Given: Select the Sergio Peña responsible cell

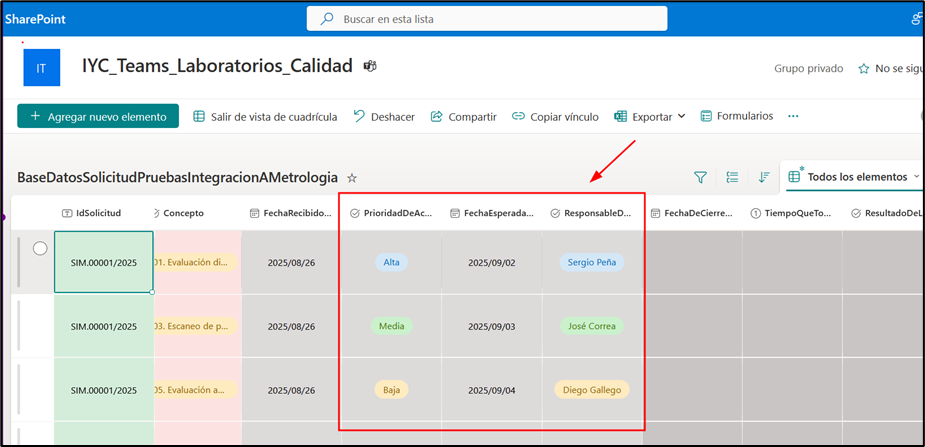Looking at the screenshot, I should coord(590,262).
